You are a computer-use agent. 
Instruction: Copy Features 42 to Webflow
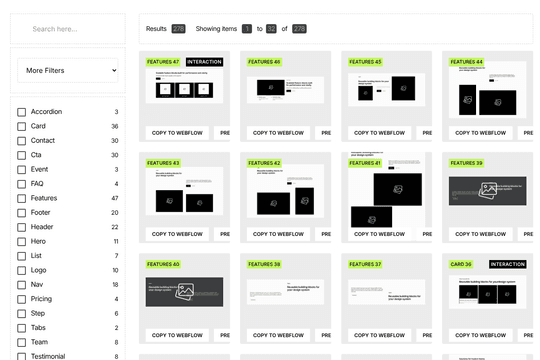coord(278,234)
